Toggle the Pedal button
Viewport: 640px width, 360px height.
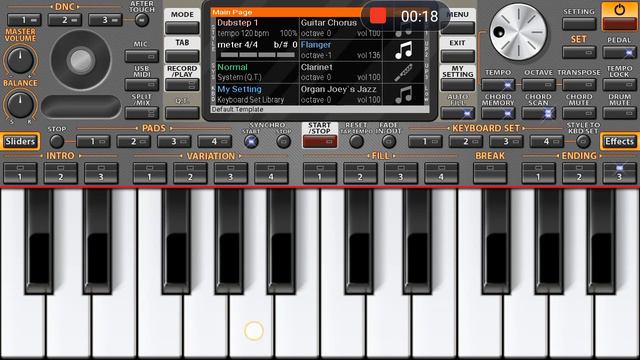619,52
